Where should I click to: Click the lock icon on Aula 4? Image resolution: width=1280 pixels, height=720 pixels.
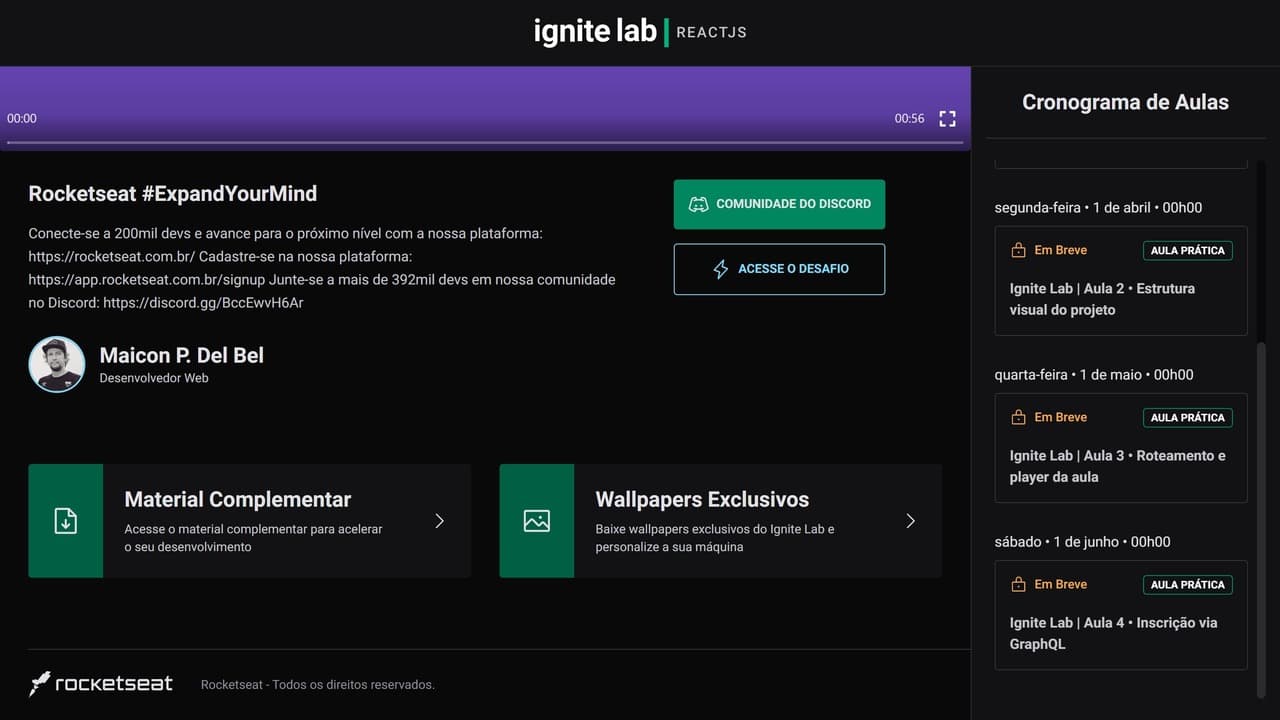tap(1018, 585)
